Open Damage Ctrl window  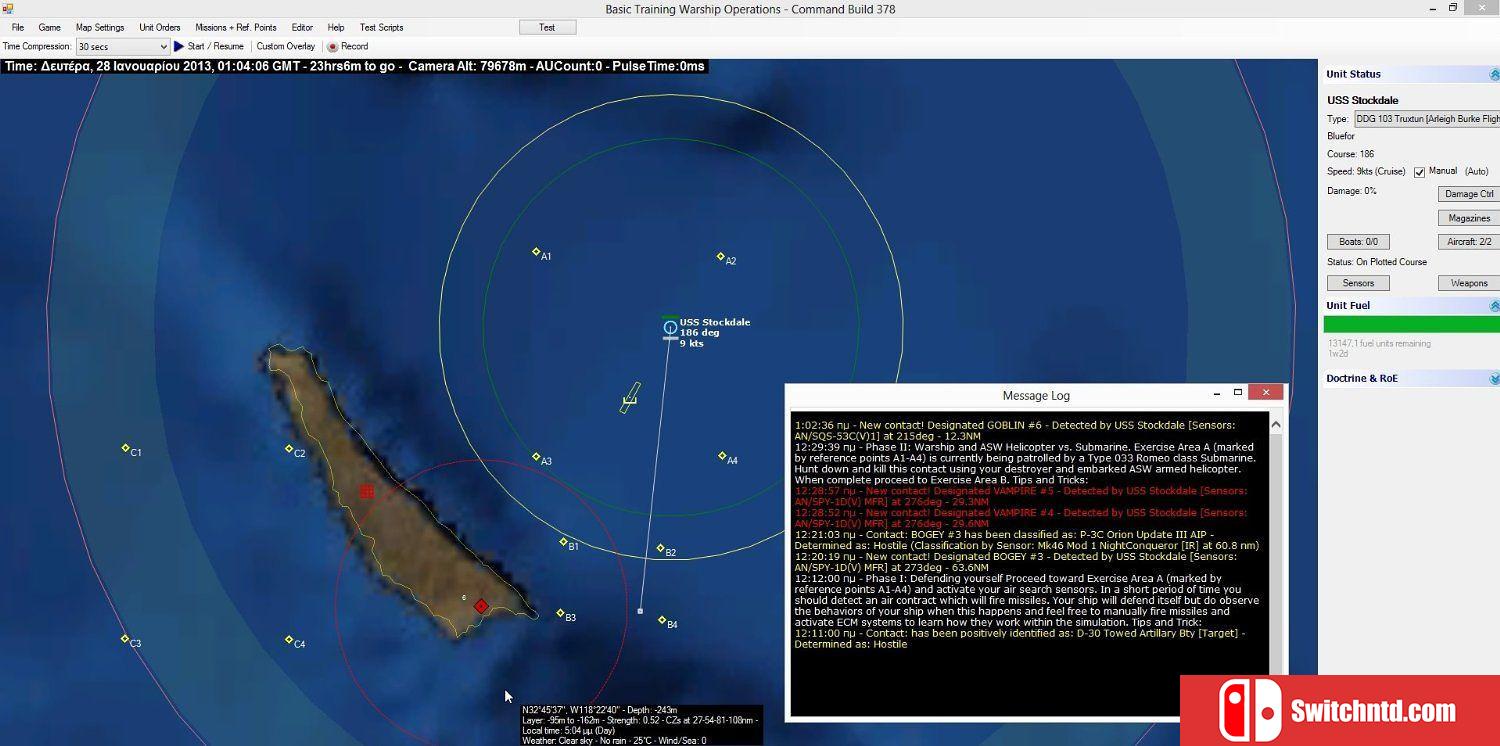(1469, 194)
